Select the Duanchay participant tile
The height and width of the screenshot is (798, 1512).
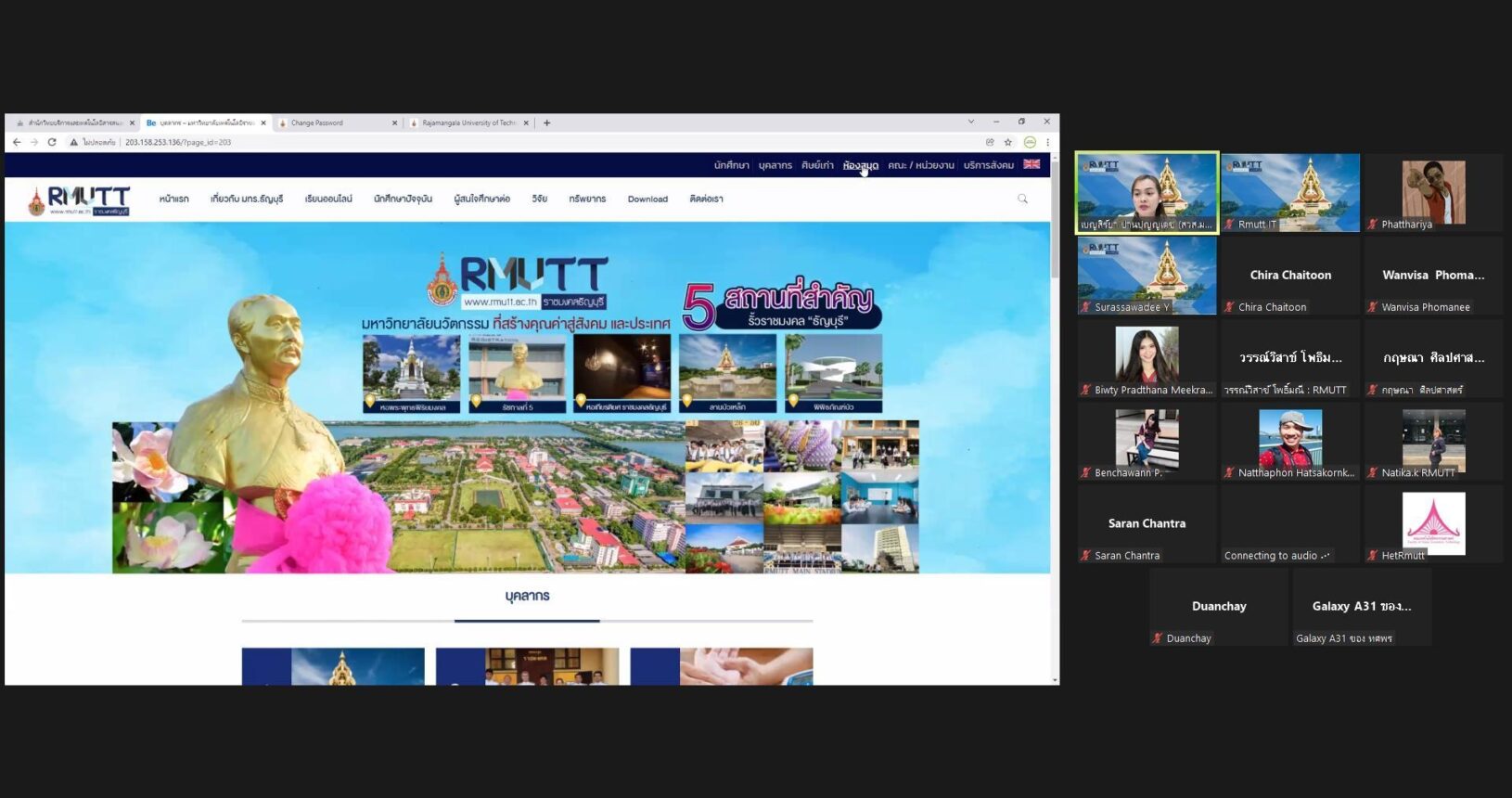click(x=1219, y=607)
